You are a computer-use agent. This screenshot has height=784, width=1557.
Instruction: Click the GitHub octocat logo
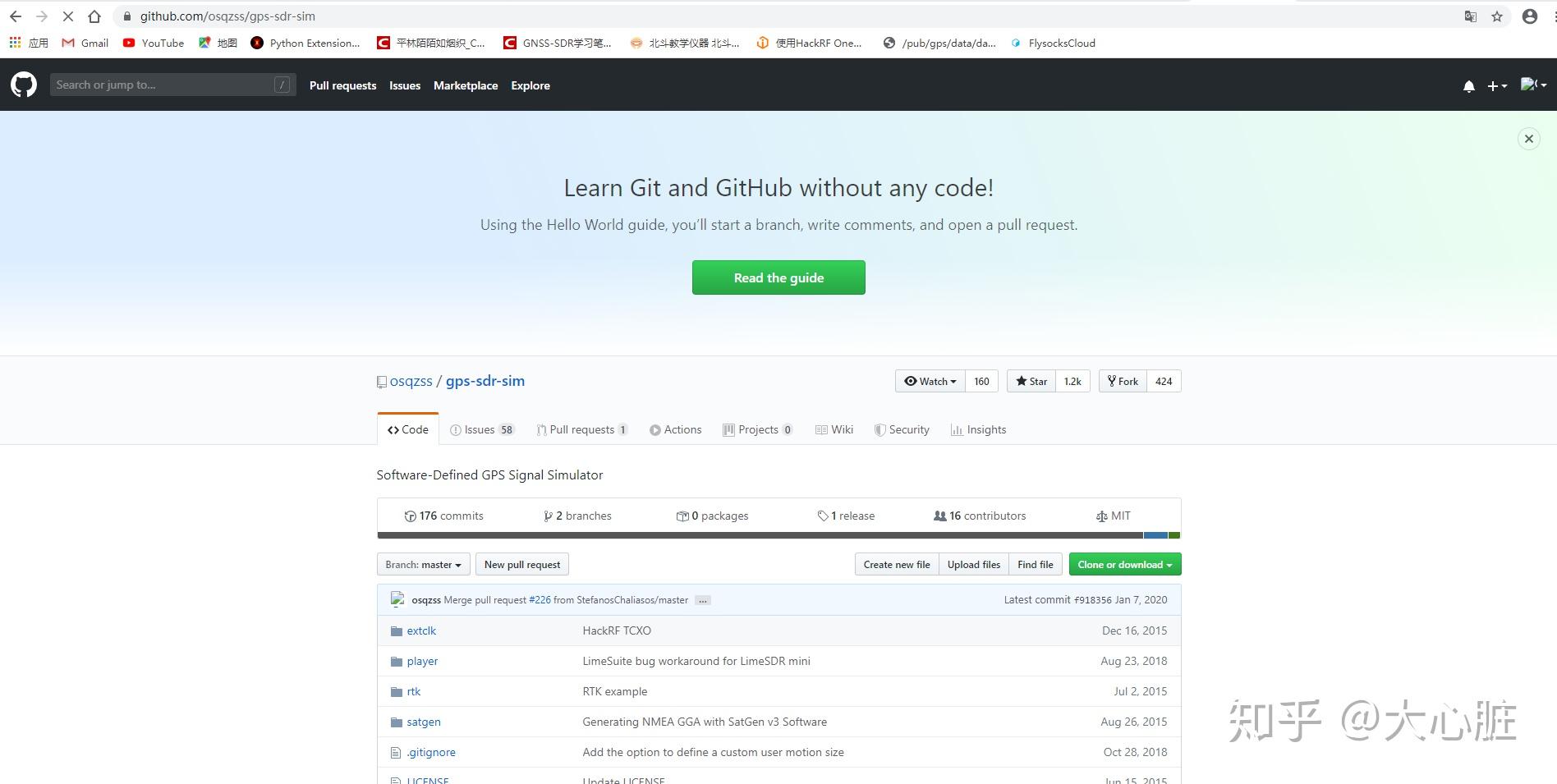(24, 85)
